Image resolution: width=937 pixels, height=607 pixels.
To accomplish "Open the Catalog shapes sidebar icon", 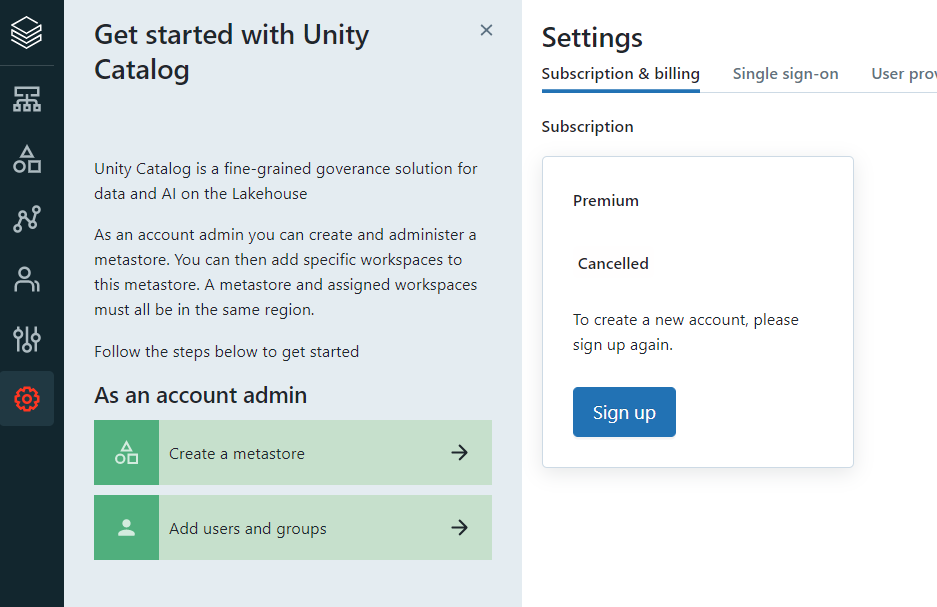I will 27,159.
